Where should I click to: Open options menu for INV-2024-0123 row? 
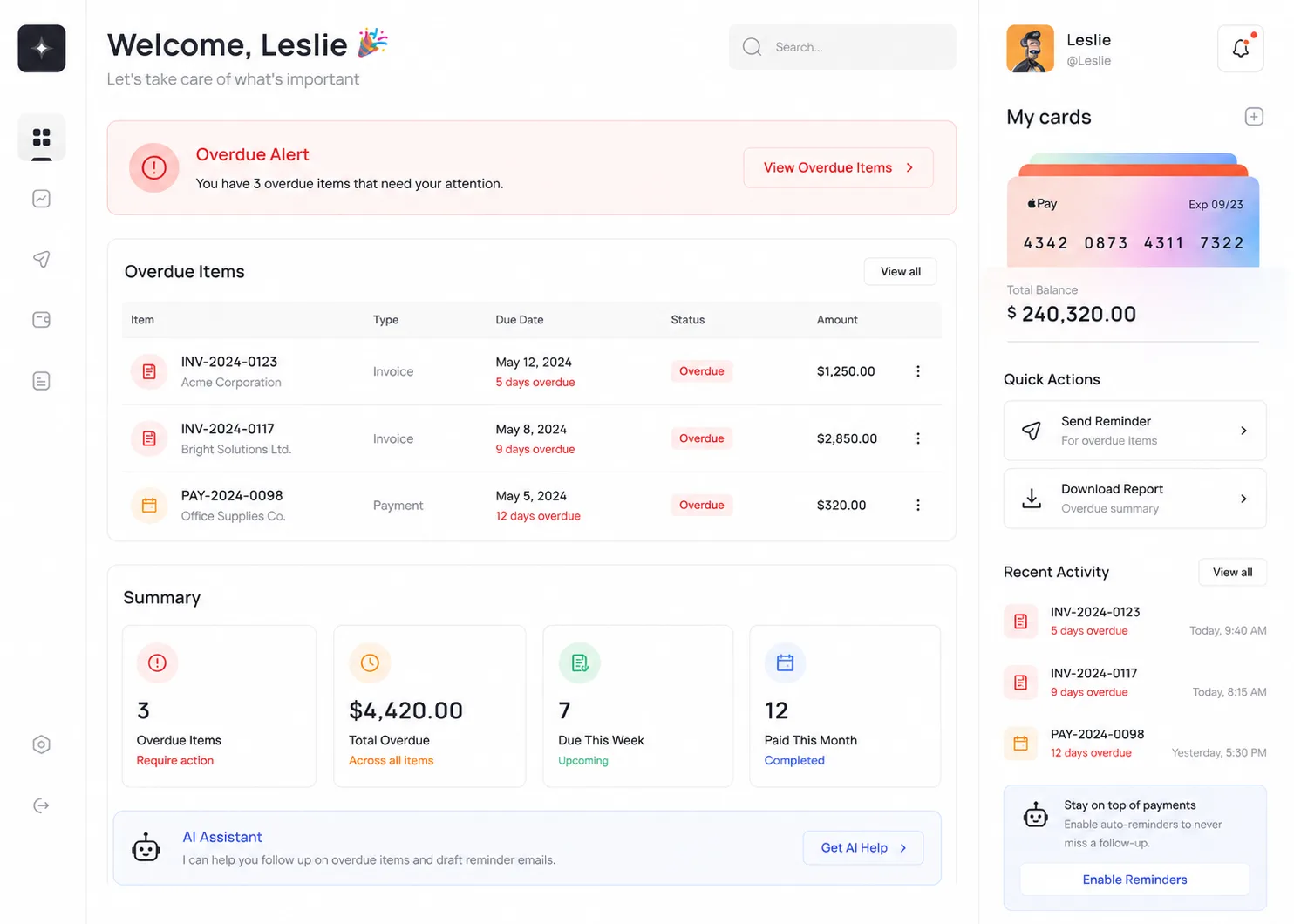coord(918,371)
